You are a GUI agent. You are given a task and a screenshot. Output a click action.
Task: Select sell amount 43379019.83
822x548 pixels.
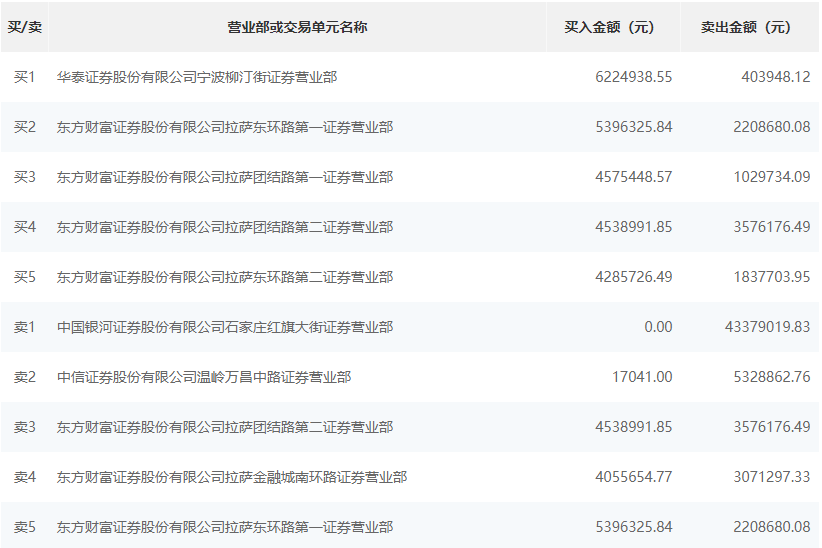click(767, 327)
